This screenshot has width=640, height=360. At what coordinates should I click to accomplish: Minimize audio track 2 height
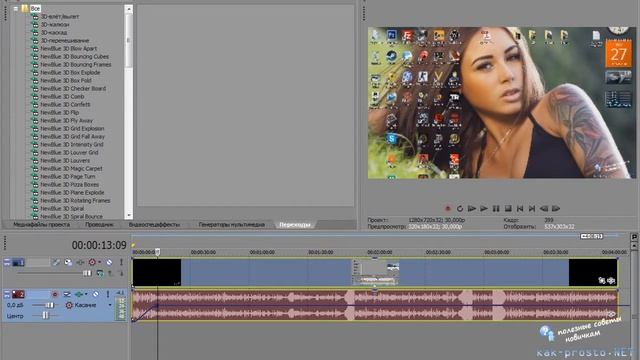point(7,294)
